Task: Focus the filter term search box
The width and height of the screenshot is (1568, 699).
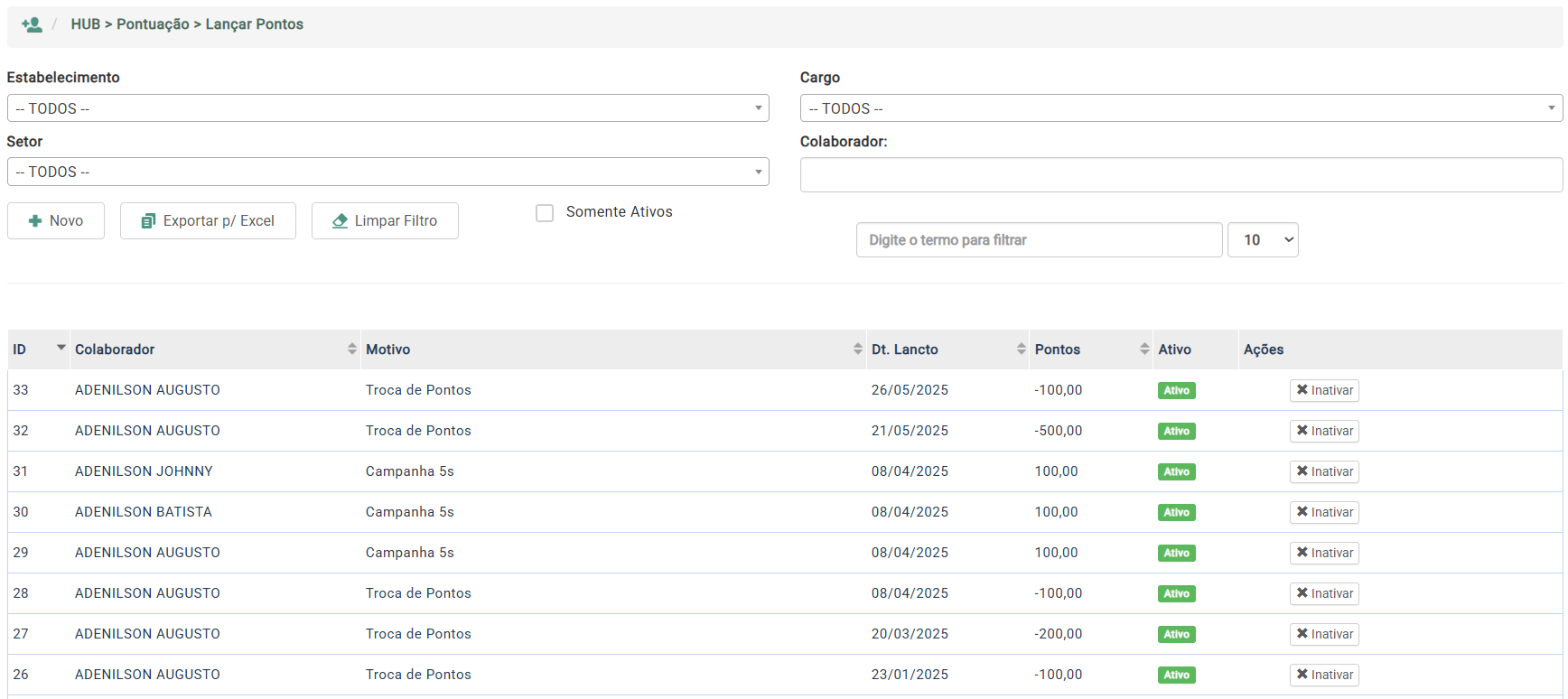Action: (x=1039, y=240)
